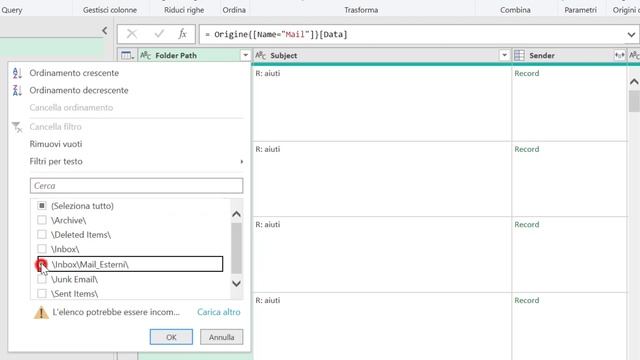640x360 pixels.
Task: Check the \Archive\ folder checkbox
Action: (x=42, y=220)
